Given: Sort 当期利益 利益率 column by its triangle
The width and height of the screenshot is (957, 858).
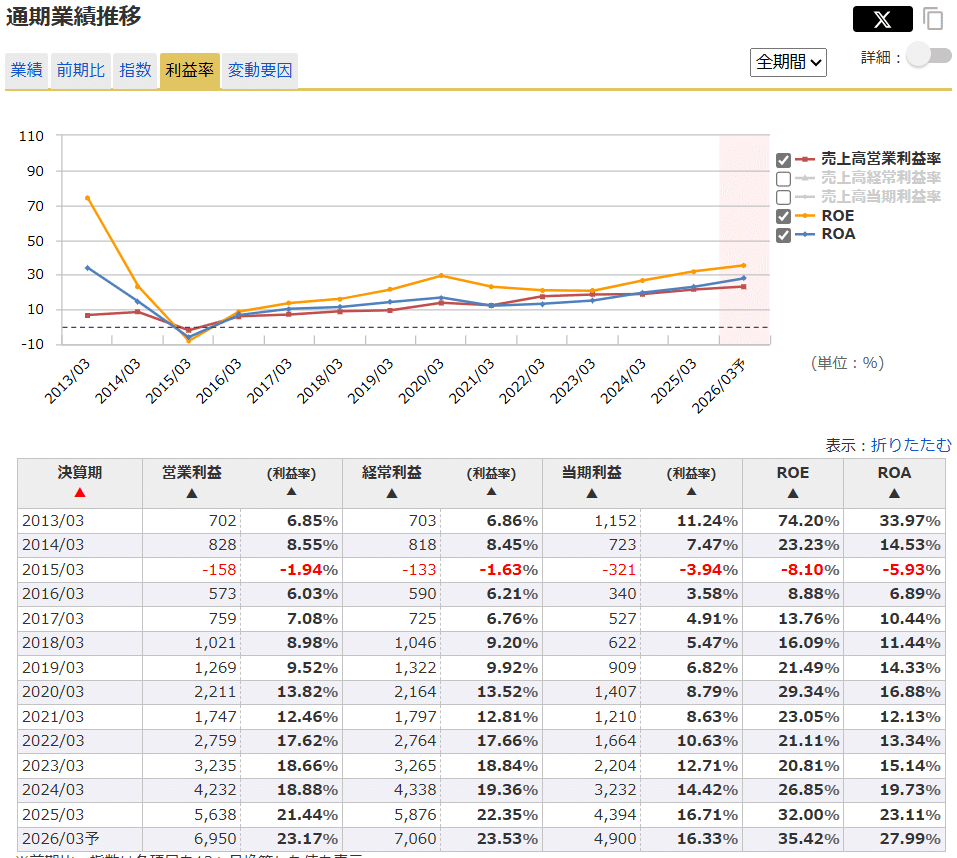Looking at the screenshot, I should pos(691,492).
